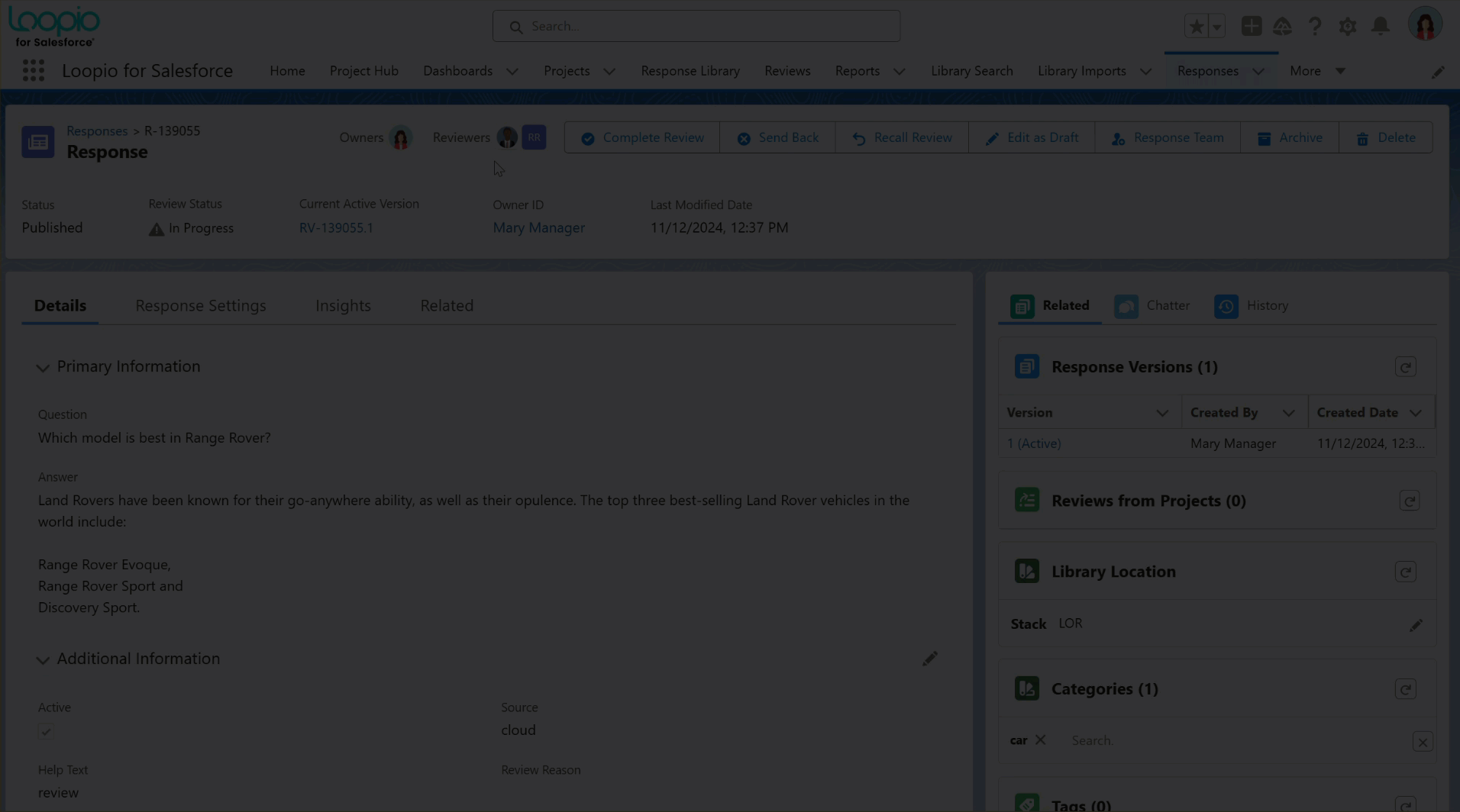Image resolution: width=1460 pixels, height=812 pixels.
Task: Expand the Dashboards nav dropdown
Action: point(512,72)
